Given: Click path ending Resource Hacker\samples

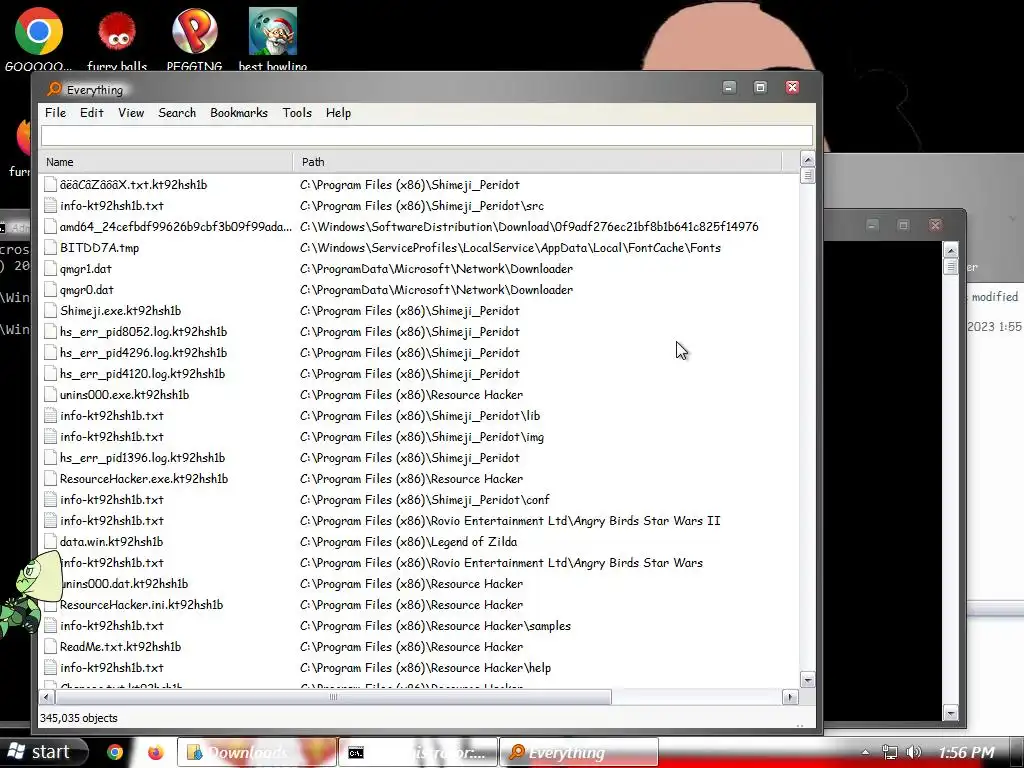Looking at the screenshot, I should [x=435, y=626].
